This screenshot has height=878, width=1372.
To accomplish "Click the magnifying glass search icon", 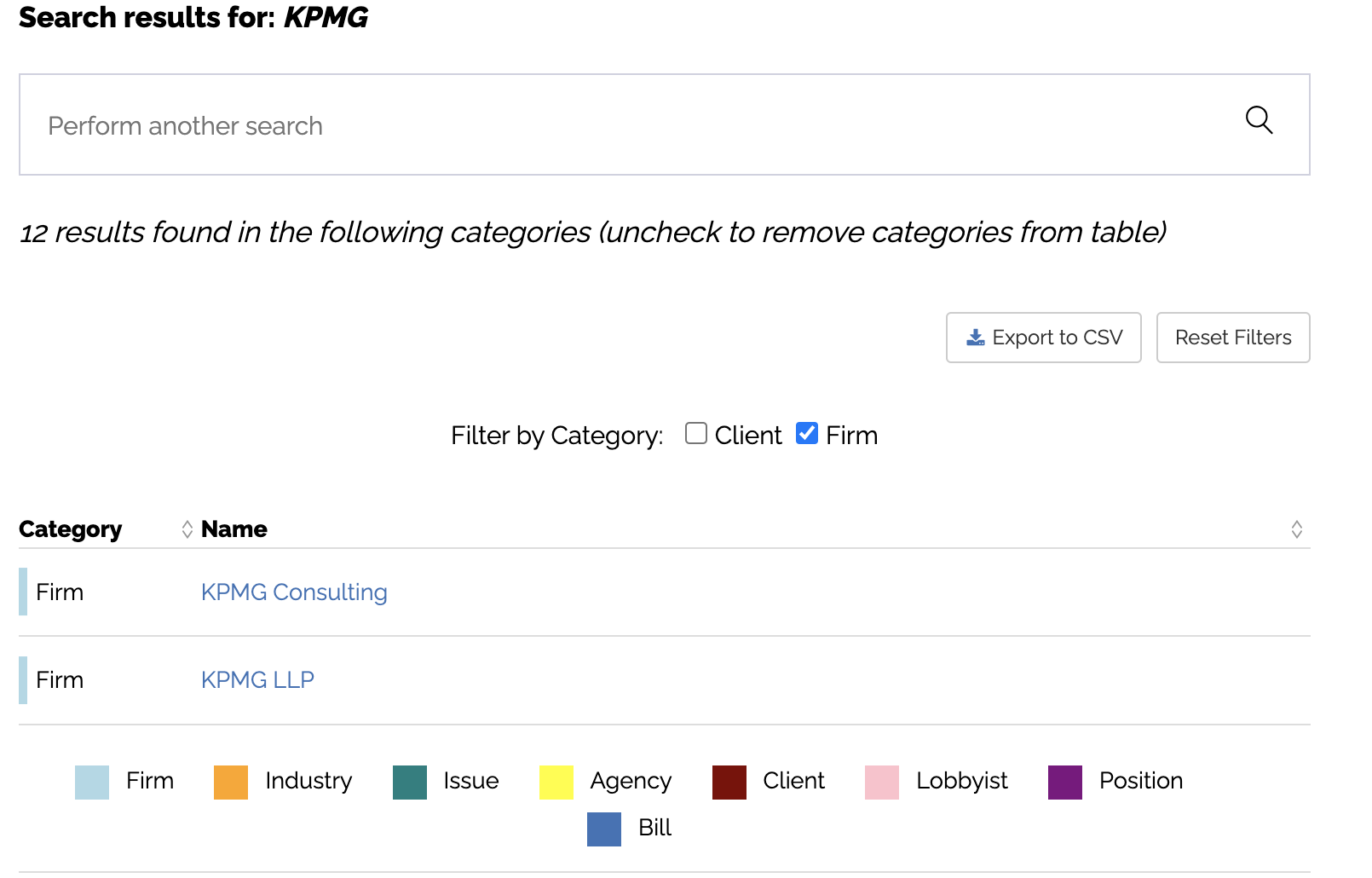I will click(x=1259, y=120).
